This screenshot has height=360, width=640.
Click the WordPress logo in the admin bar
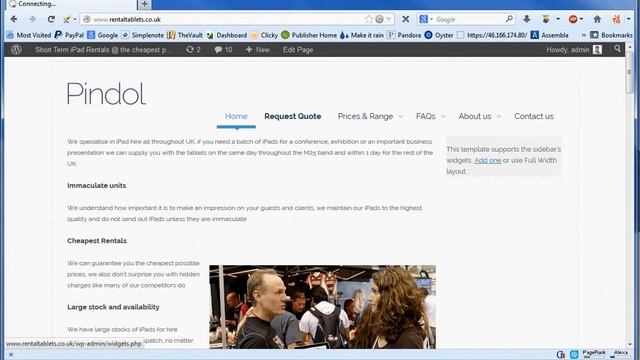click(16, 50)
